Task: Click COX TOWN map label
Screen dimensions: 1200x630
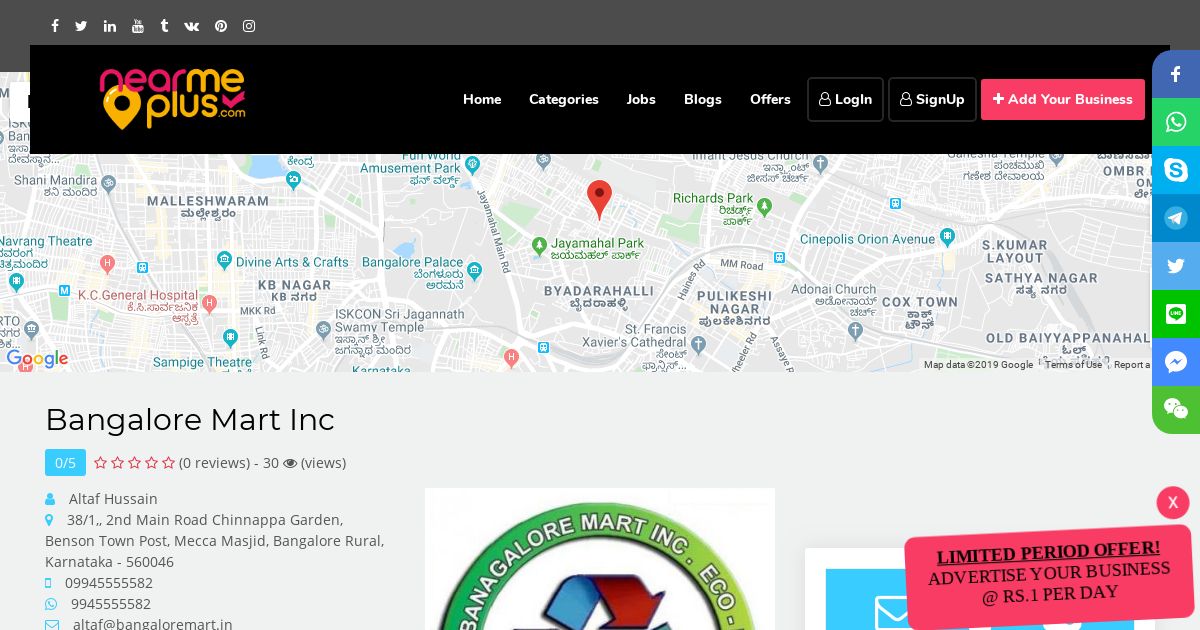Action: point(920,302)
